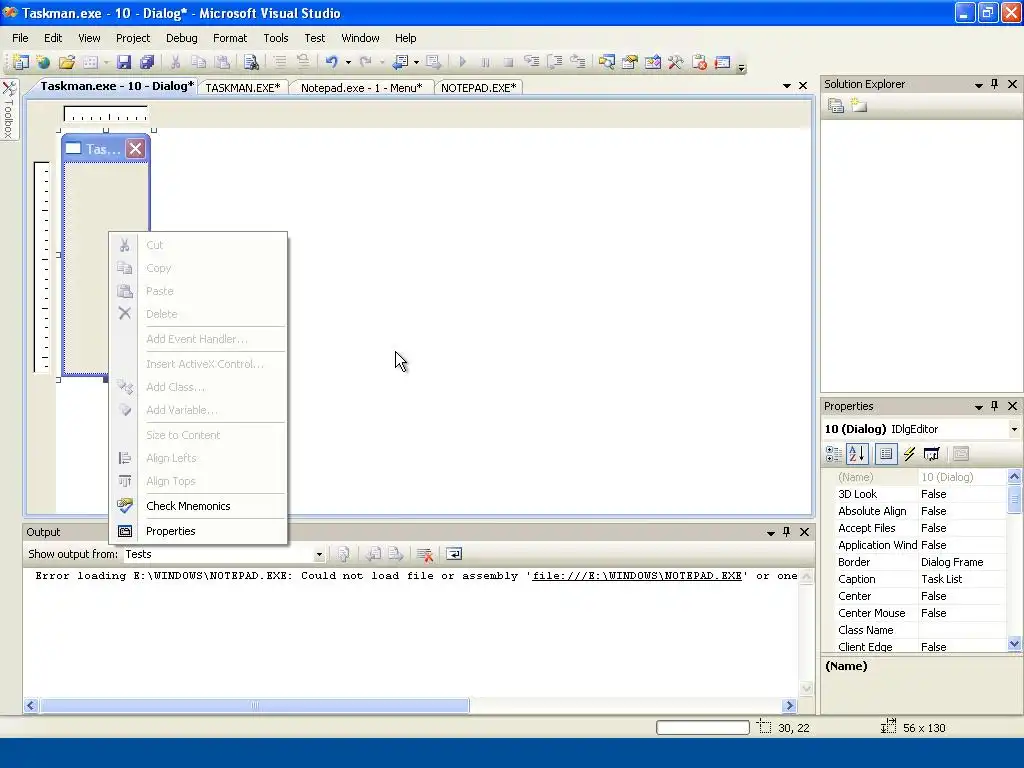The image size is (1024, 768).
Task: Click the Start Page toolbar icon
Action: [x=722, y=62]
